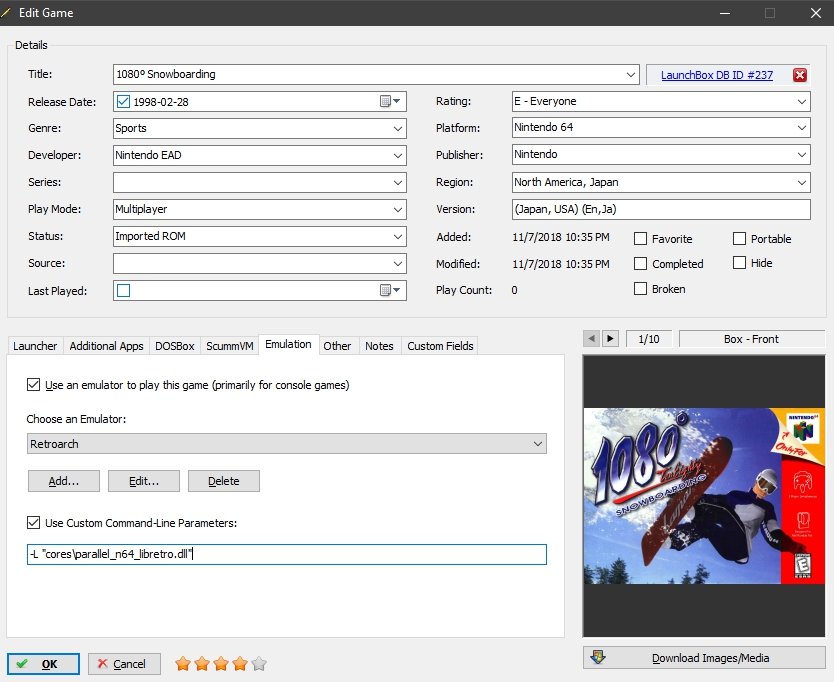Switch to the DOSBox tab
The height and width of the screenshot is (682, 834).
point(174,346)
